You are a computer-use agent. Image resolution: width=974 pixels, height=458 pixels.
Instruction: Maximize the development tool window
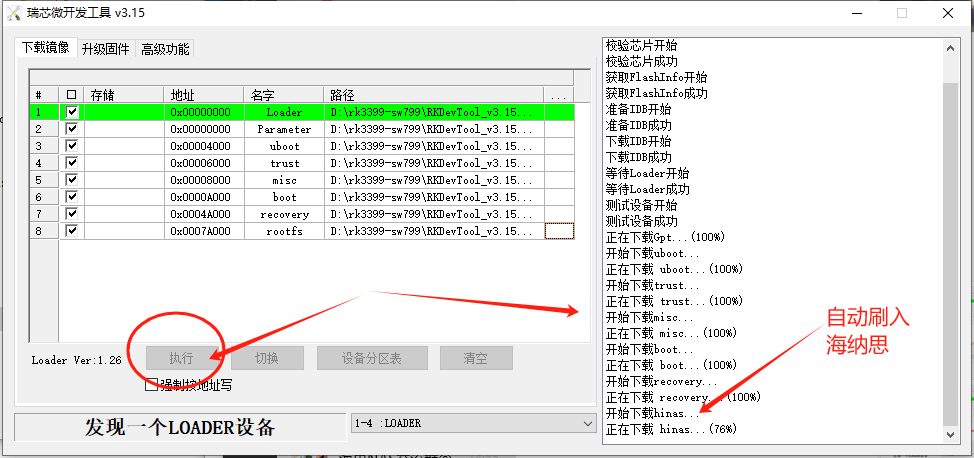902,13
